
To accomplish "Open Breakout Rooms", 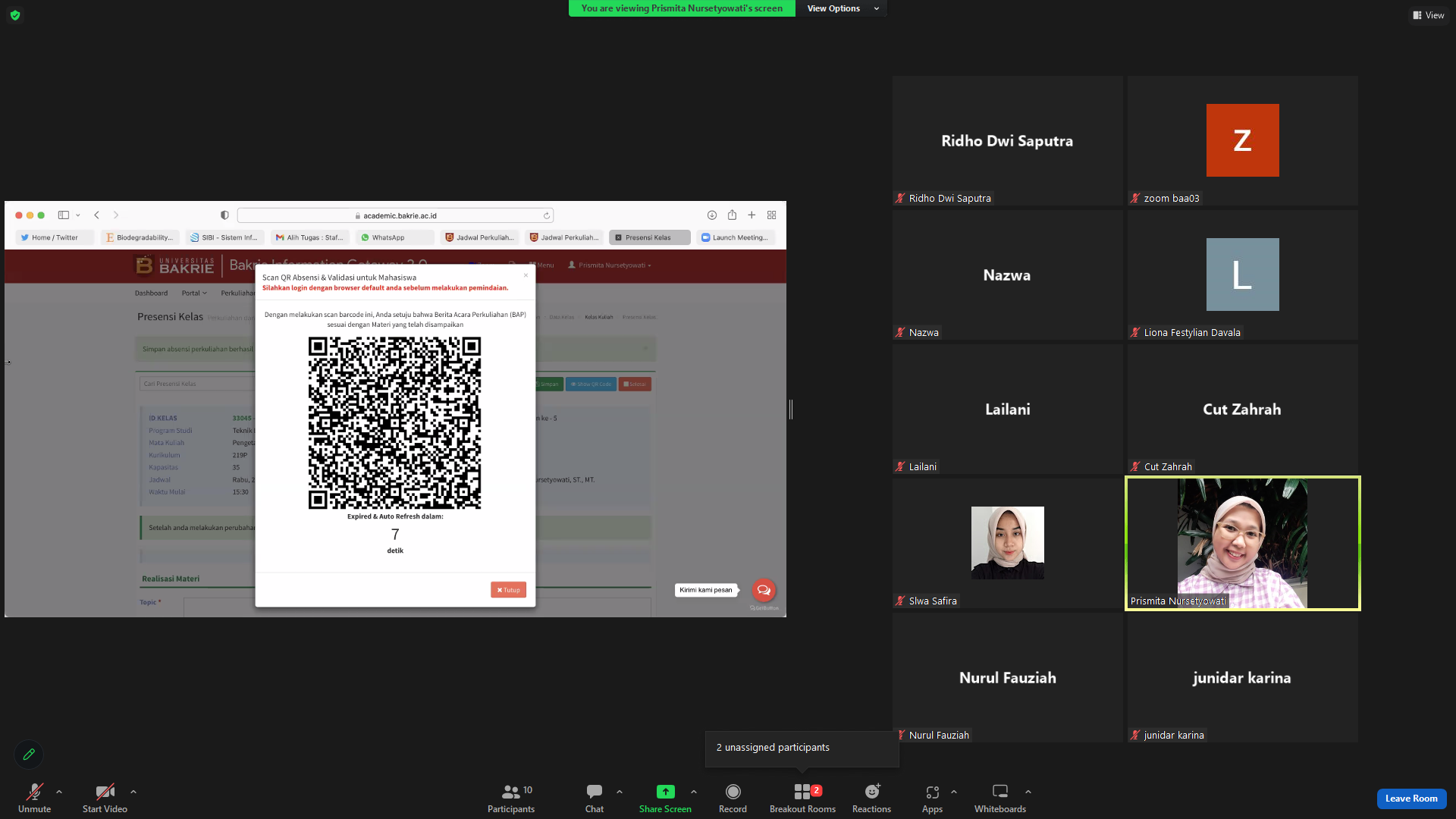I will click(802, 798).
